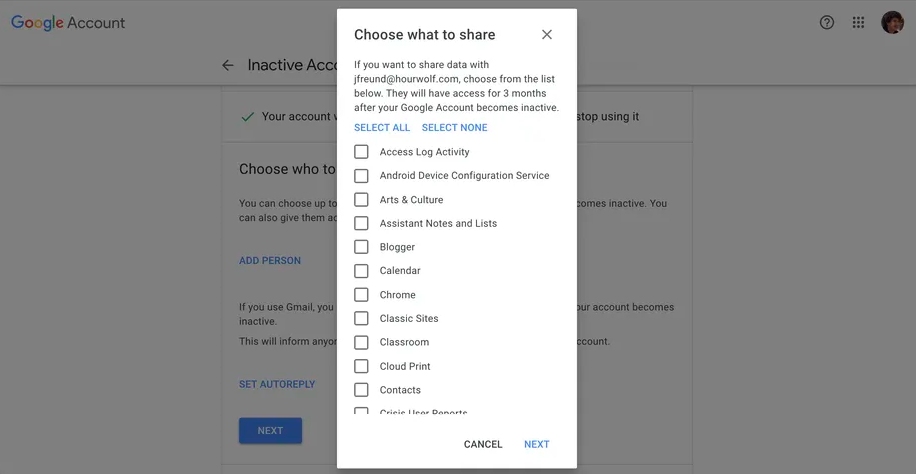The width and height of the screenshot is (916, 474).
Task: Enable Android Device Configuration Service sharing
Action: point(361,176)
